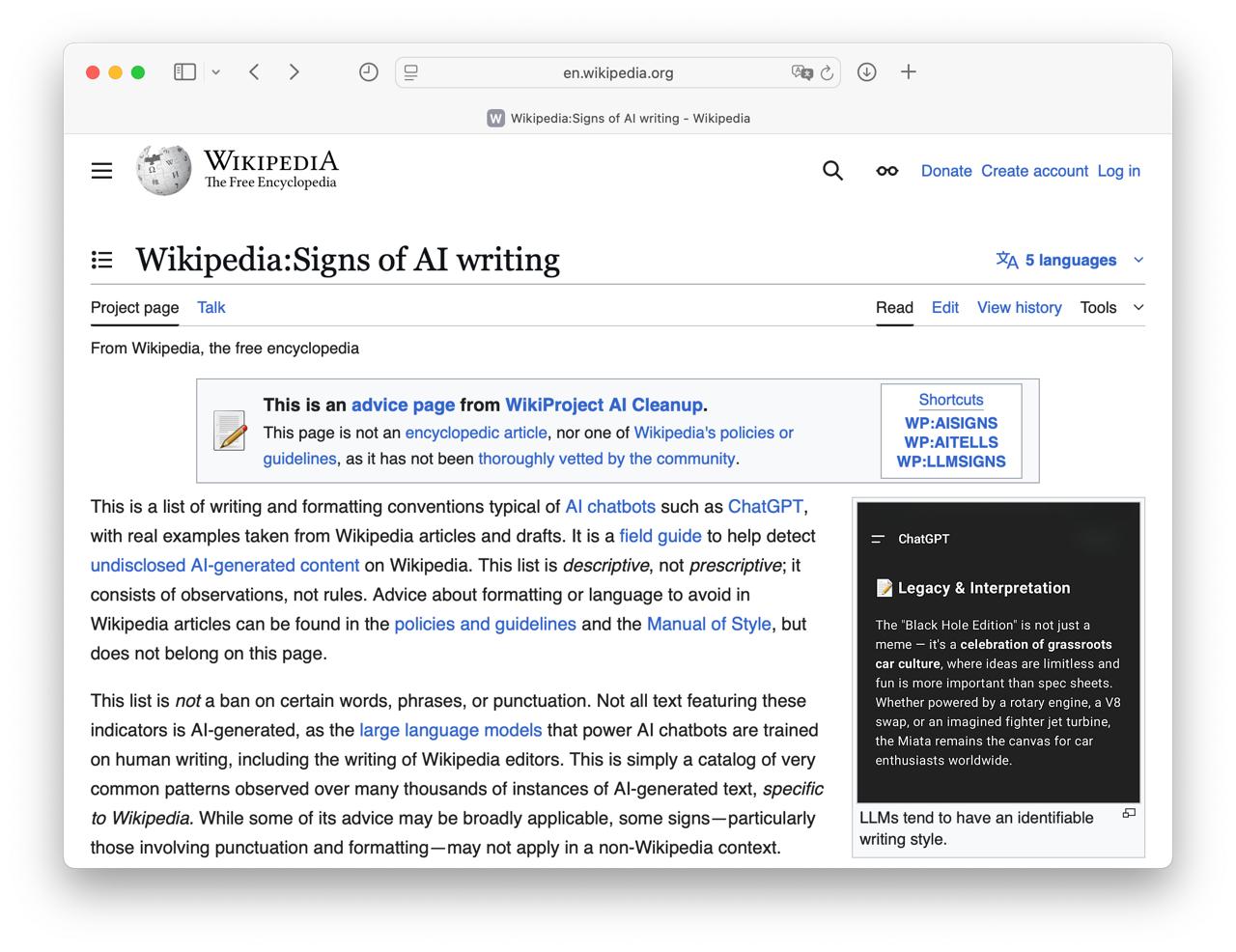The height and width of the screenshot is (952, 1236).
Task: Open appearance settings via the glasses icon
Action: 886,170
